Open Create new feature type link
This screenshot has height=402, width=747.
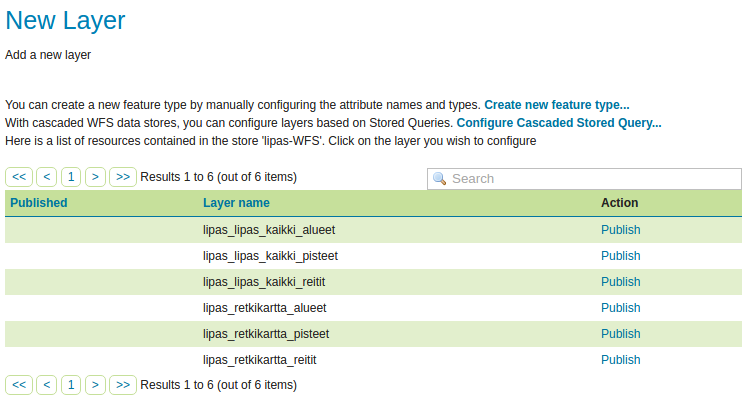click(x=557, y=105)
